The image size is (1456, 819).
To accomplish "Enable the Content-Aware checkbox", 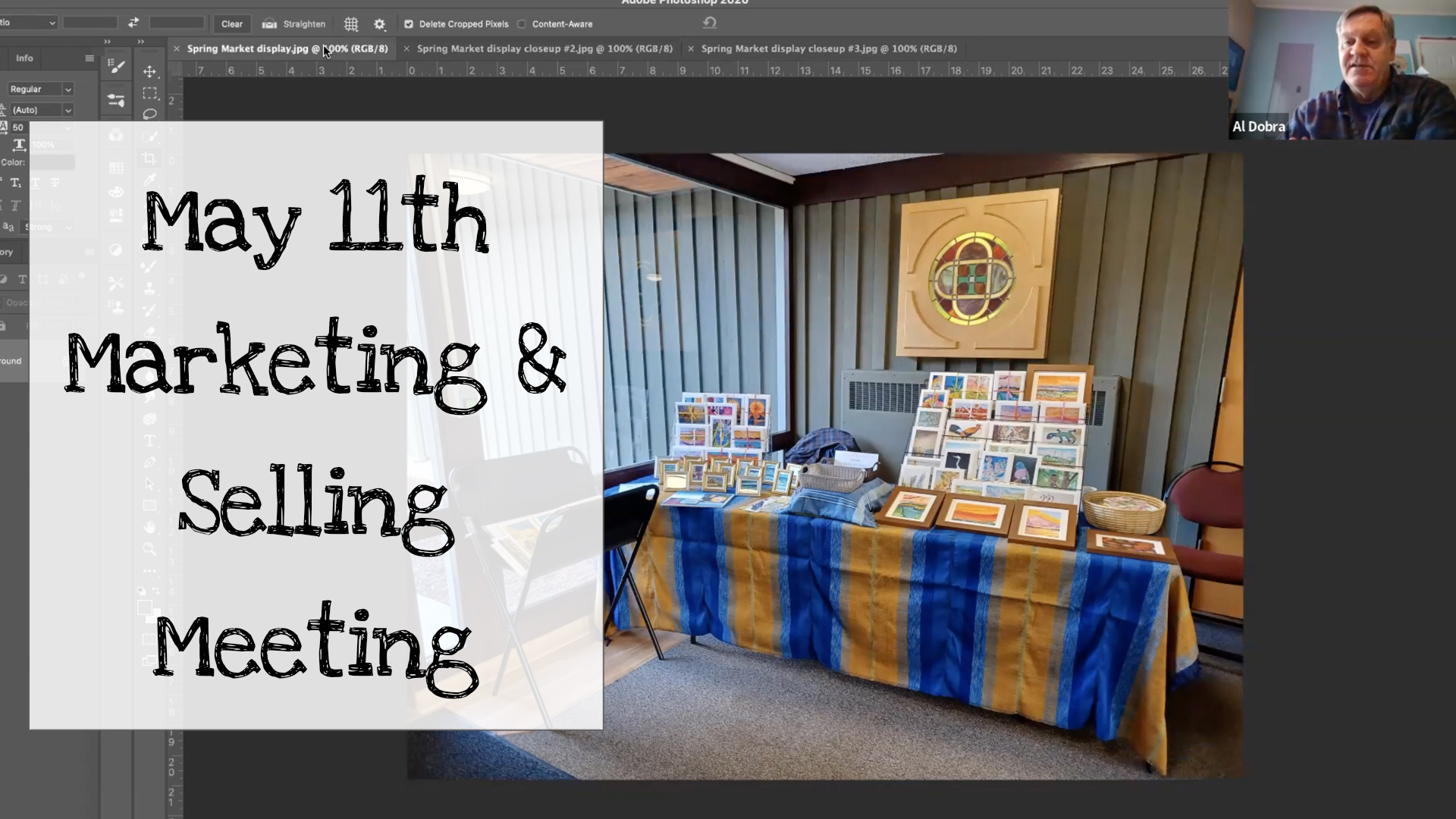I will (x=521, y=24).
